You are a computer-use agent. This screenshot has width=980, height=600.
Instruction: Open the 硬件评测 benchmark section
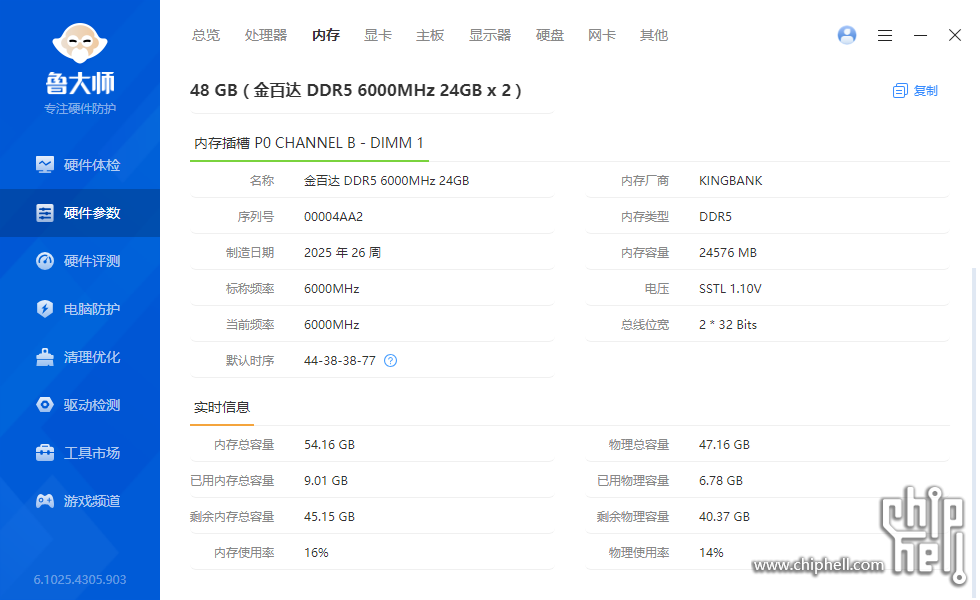click(80, 261)
